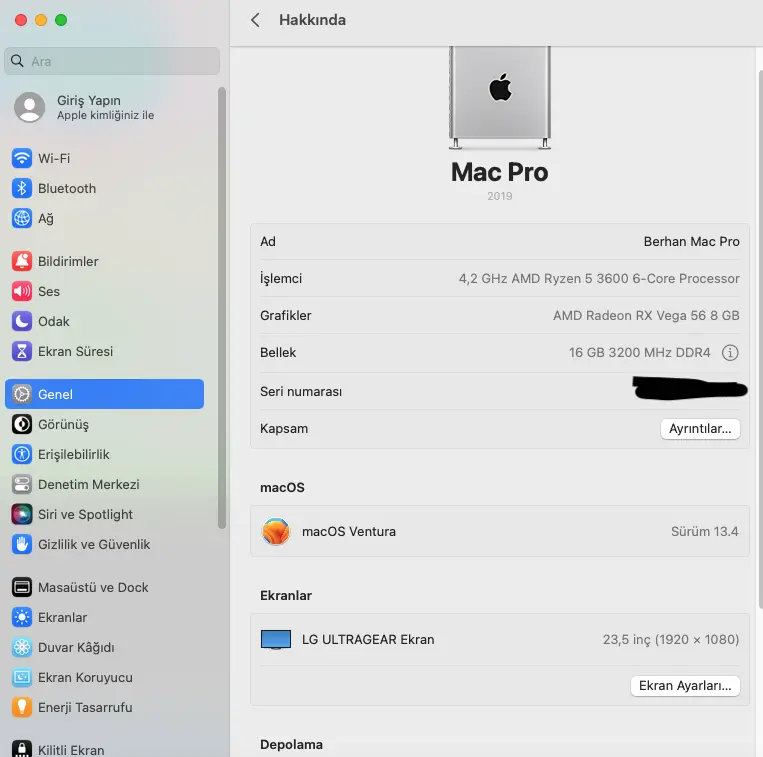Click the green zoom window button
Image resolution: width=763 pixels, height=757 pixels.
(x=61, y=20)
